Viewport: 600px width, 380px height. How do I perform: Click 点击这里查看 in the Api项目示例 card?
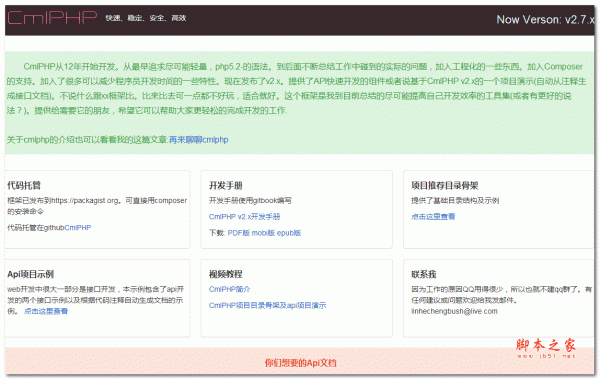click(46, 311)
